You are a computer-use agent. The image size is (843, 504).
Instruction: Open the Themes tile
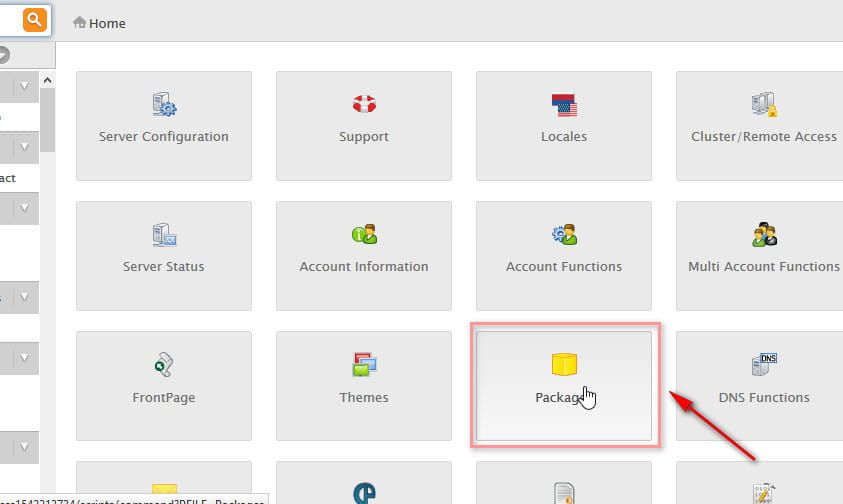[x=363, y=385]
